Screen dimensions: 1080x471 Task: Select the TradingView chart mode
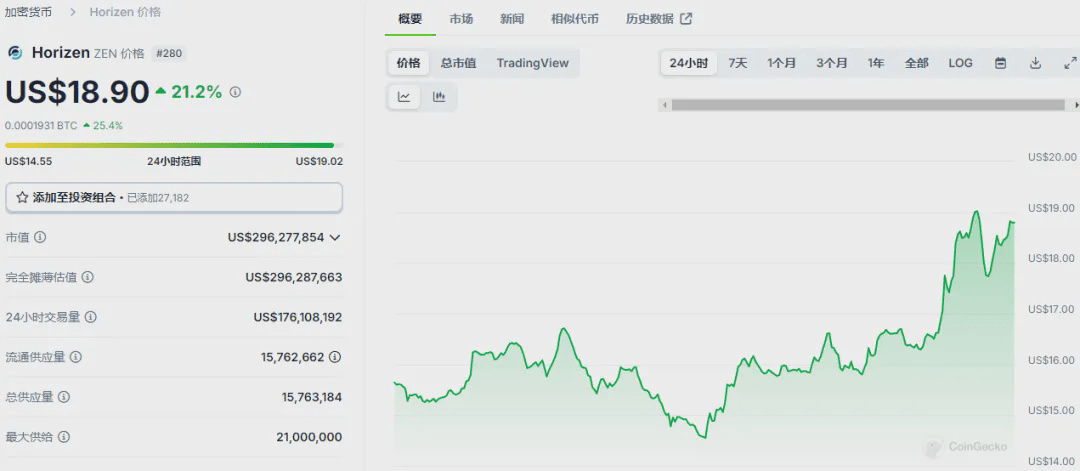[x=532, y=63]
